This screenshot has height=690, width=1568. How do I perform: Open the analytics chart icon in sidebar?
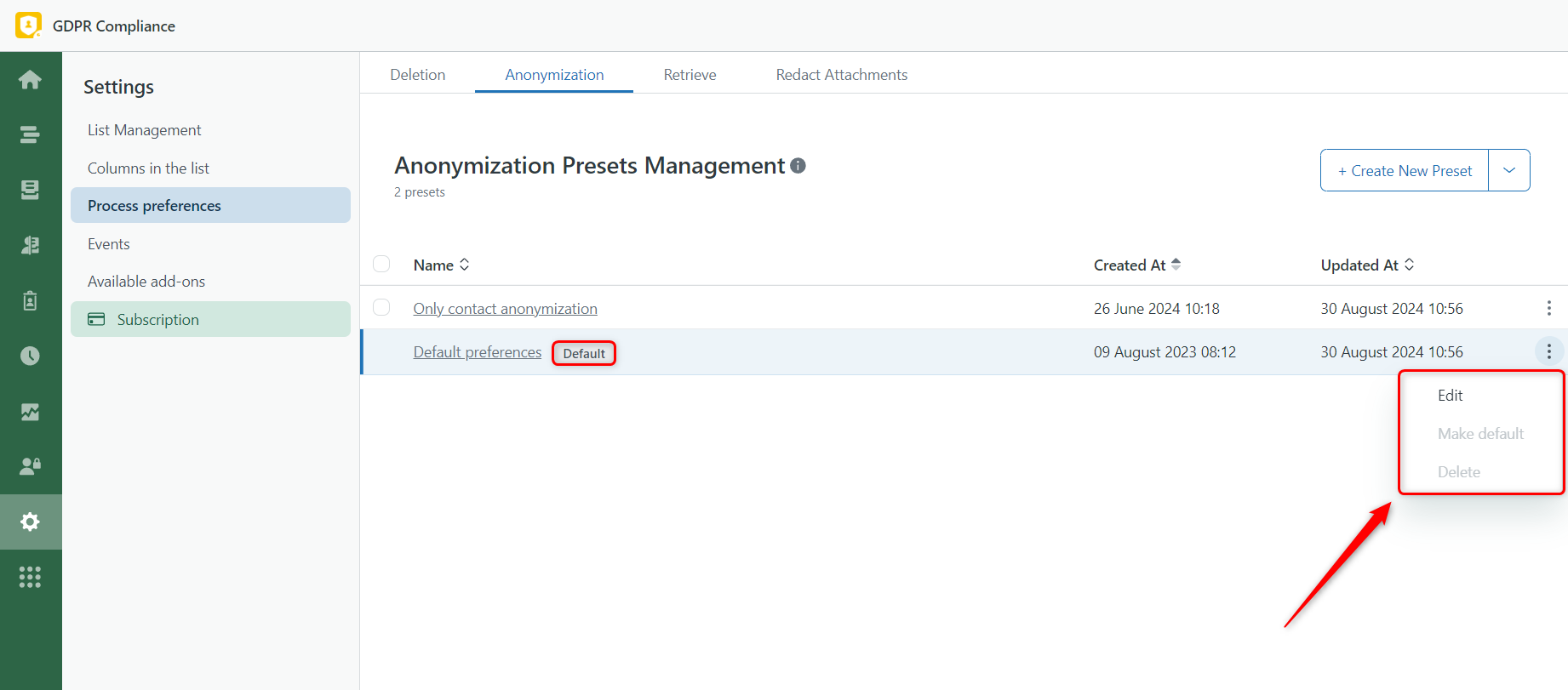[30, 412]
